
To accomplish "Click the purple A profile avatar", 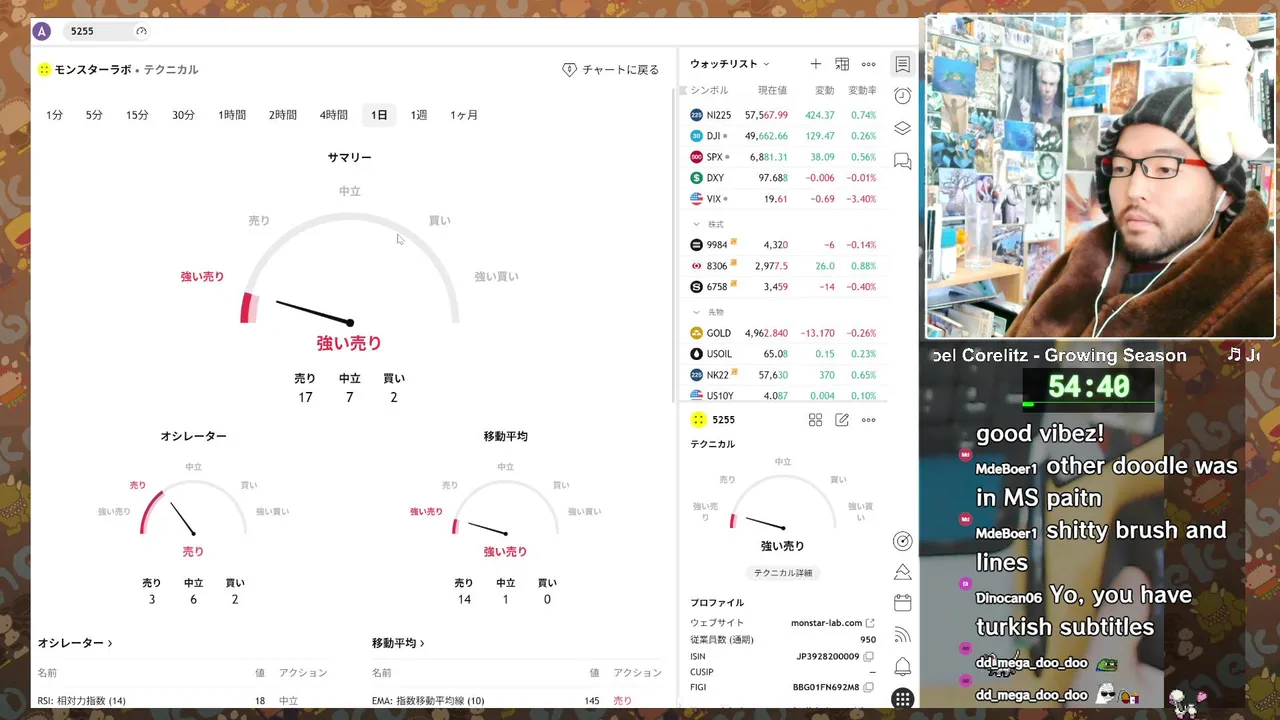I will [41, 31].
